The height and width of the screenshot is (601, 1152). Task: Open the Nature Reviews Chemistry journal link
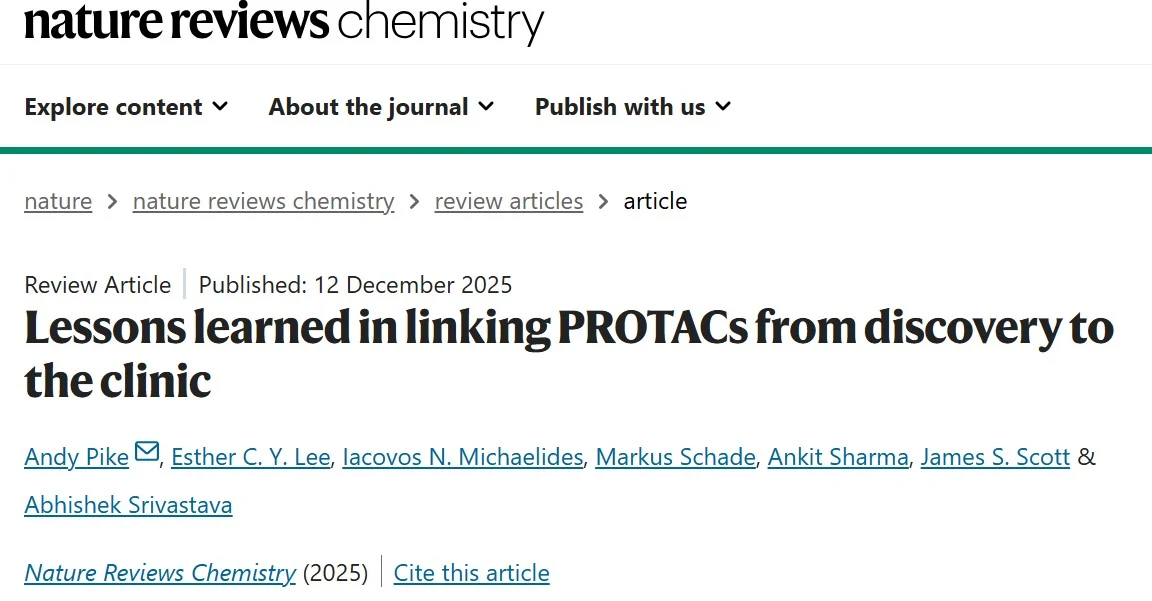(x=159, y=572)
